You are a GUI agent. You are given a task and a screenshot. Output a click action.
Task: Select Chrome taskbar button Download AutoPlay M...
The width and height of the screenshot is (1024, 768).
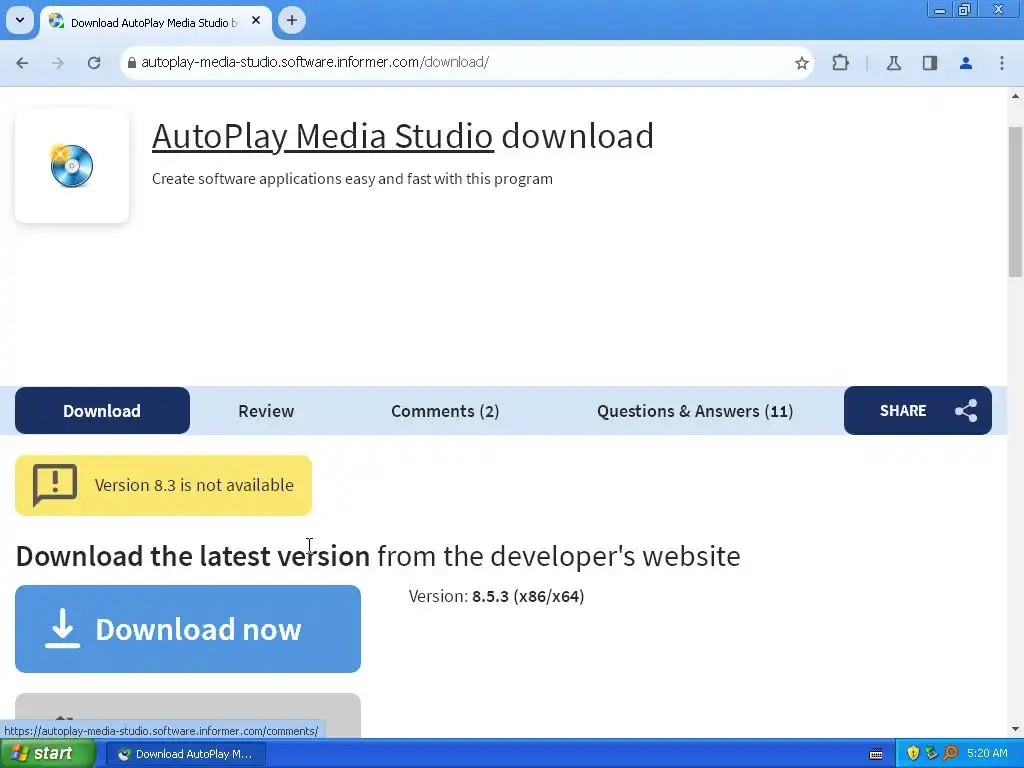click(185, 754)
